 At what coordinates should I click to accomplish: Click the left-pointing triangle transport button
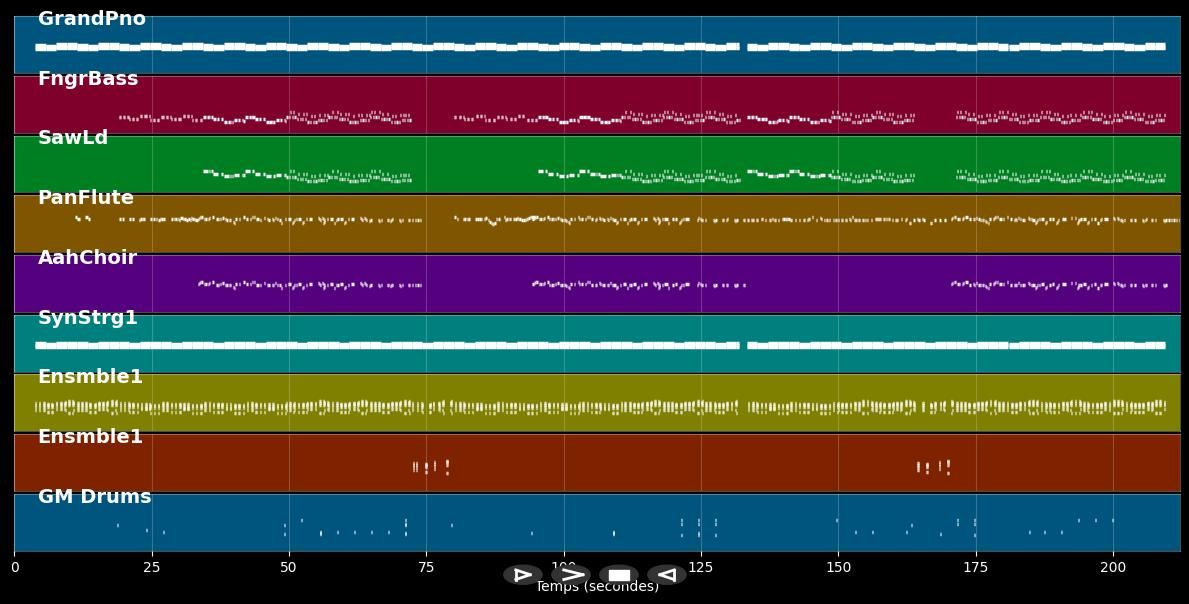point(666,575)
